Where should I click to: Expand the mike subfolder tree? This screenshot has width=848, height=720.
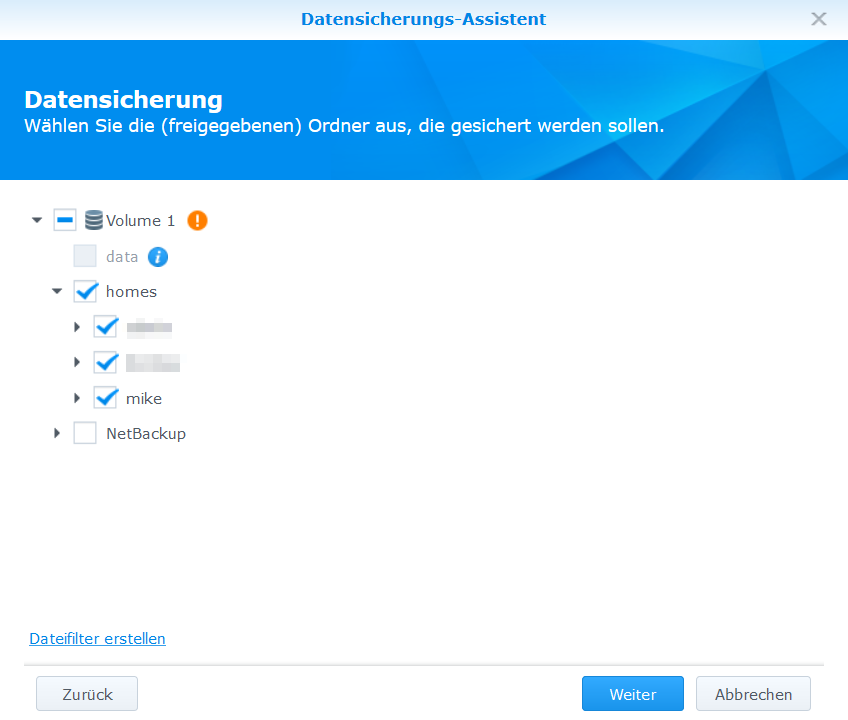click(x=77, y=397)
